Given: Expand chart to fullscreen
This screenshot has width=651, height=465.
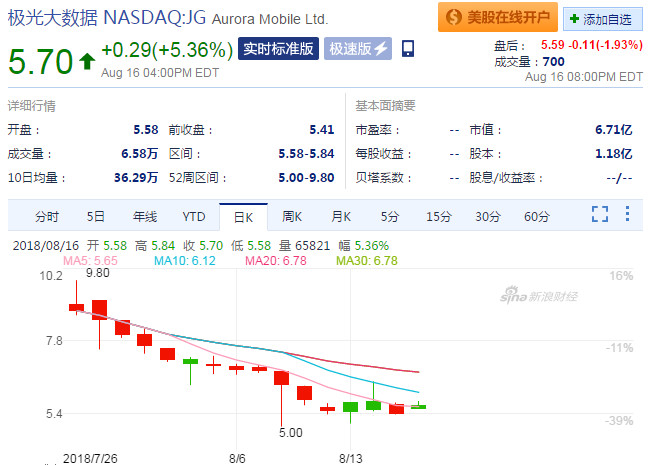Looking at the screenshot, I should click(600, 214).
